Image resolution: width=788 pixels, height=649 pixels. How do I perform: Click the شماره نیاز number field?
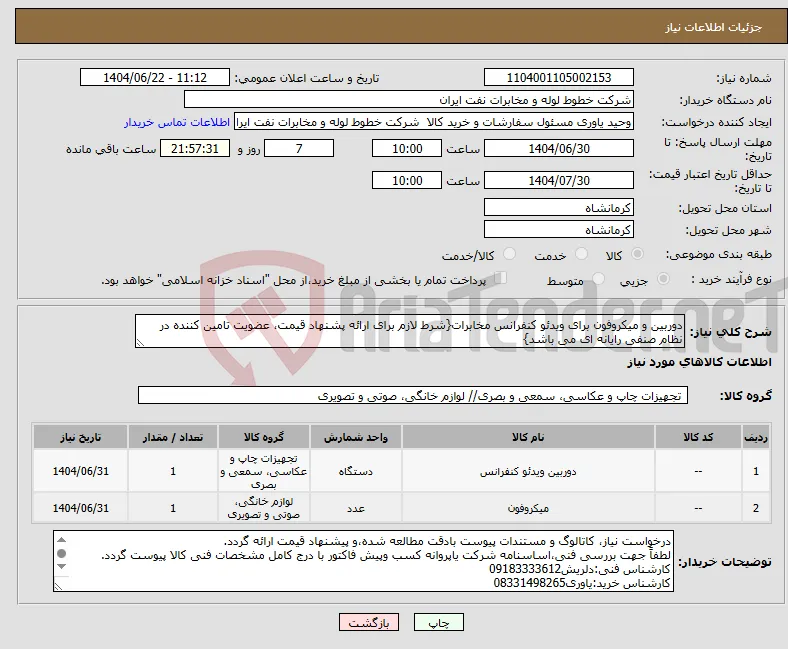pyautogui.click(x=558, y=77)
